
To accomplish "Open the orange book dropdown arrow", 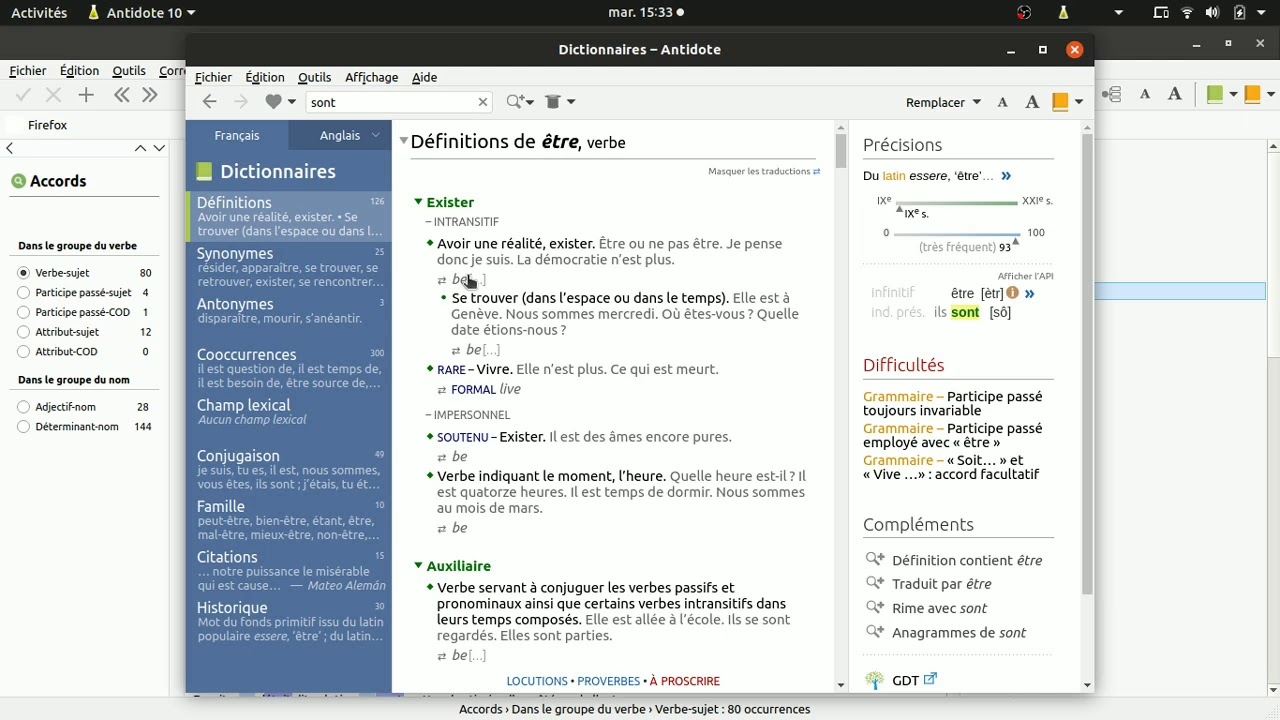I will [x=1079, y=102].
